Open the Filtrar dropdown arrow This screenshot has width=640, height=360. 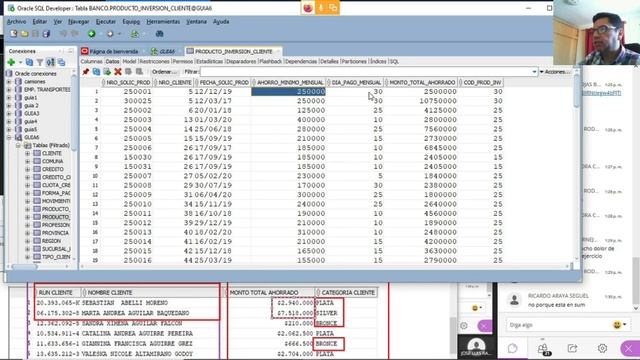click(x=534, y=72)
